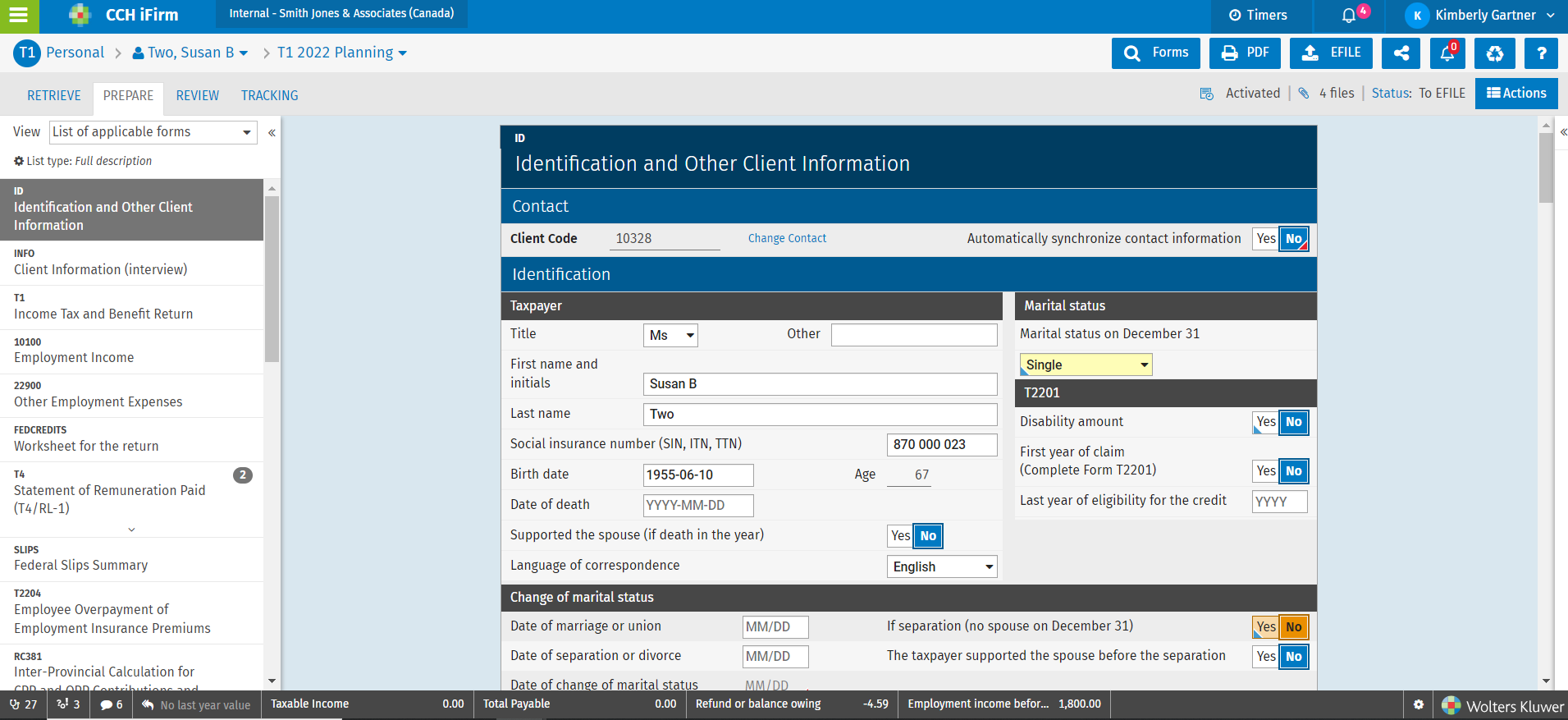
Task: Open comments indicator in status bar
Action: [x=111, y=704]
